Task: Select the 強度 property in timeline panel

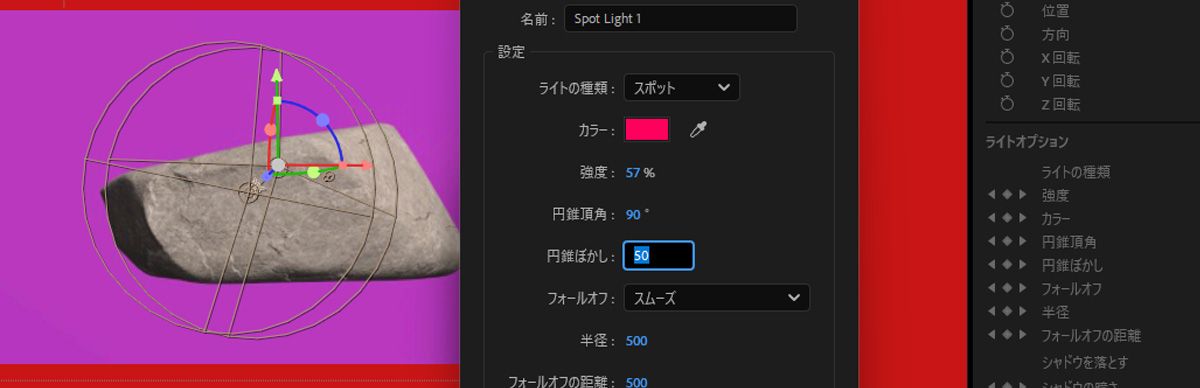Action: click(x=1055, y=195)
